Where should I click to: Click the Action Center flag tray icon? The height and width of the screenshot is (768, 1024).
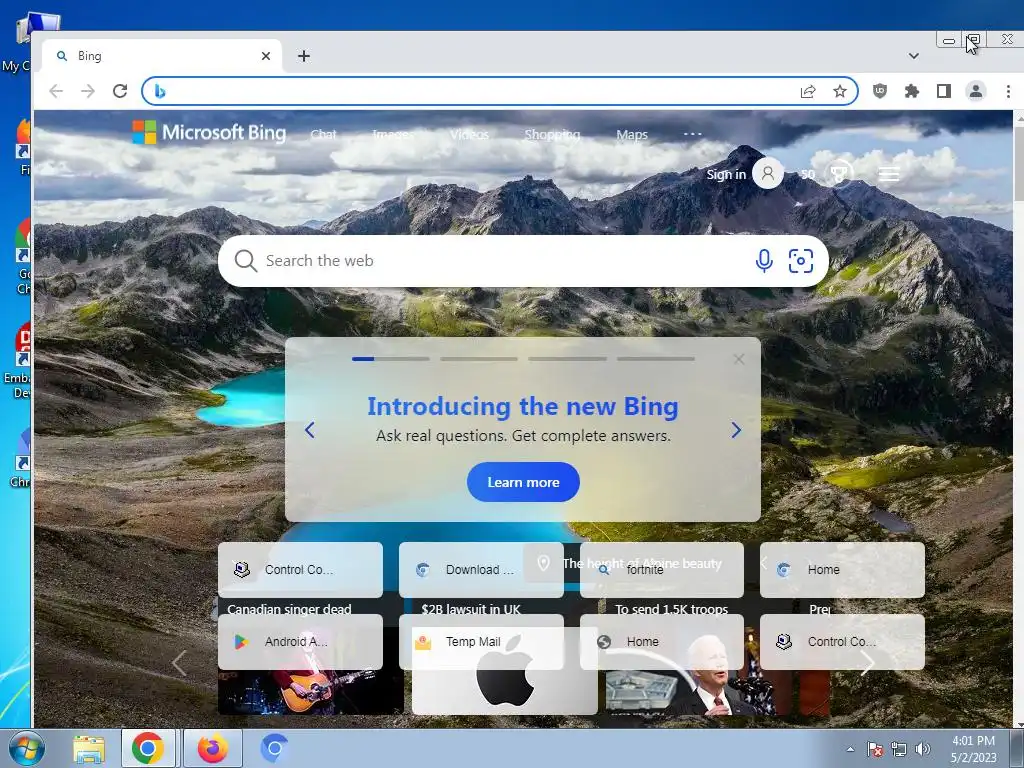(874, 749)
